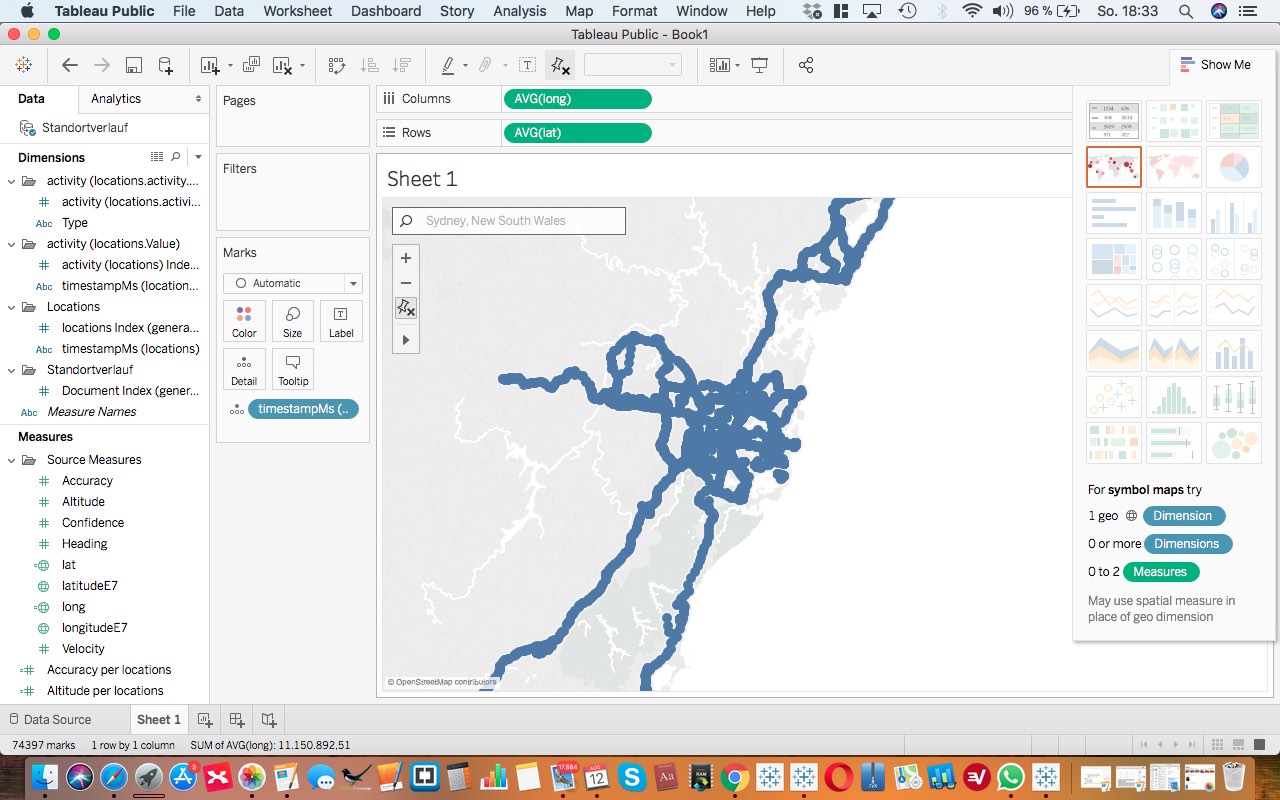This screenshot has height=800, width=1280.
Task: Toggle the pin icon in map controls
Action: (405, 308)
